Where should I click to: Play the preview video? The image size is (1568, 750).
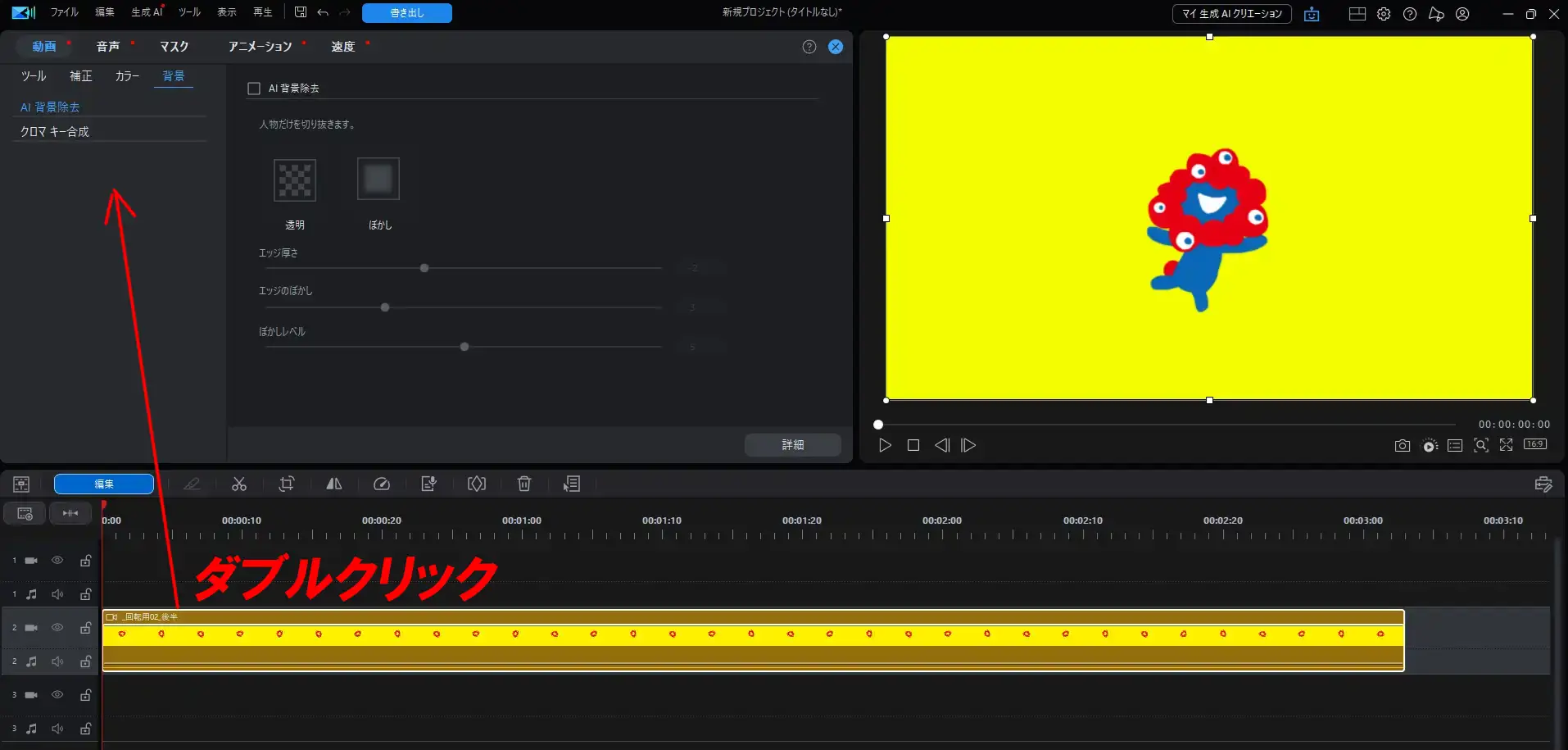pos(885,445)
